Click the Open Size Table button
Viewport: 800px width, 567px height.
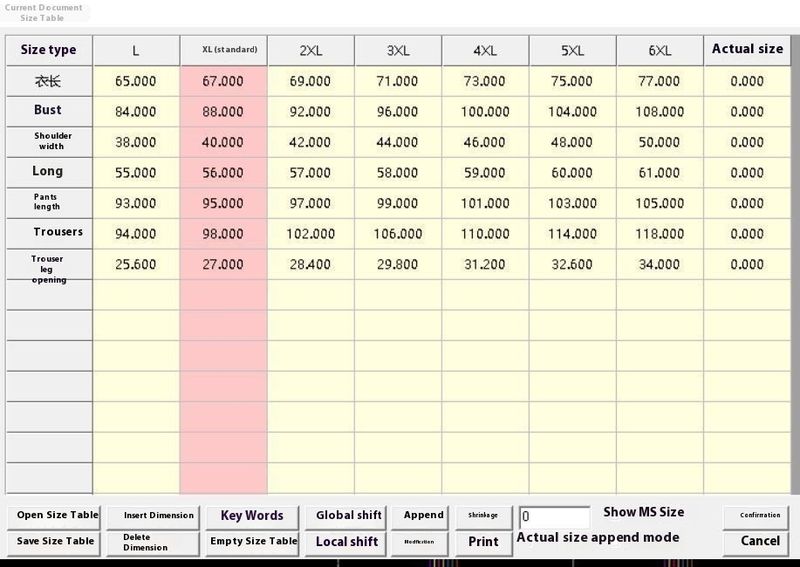point(57,515)
